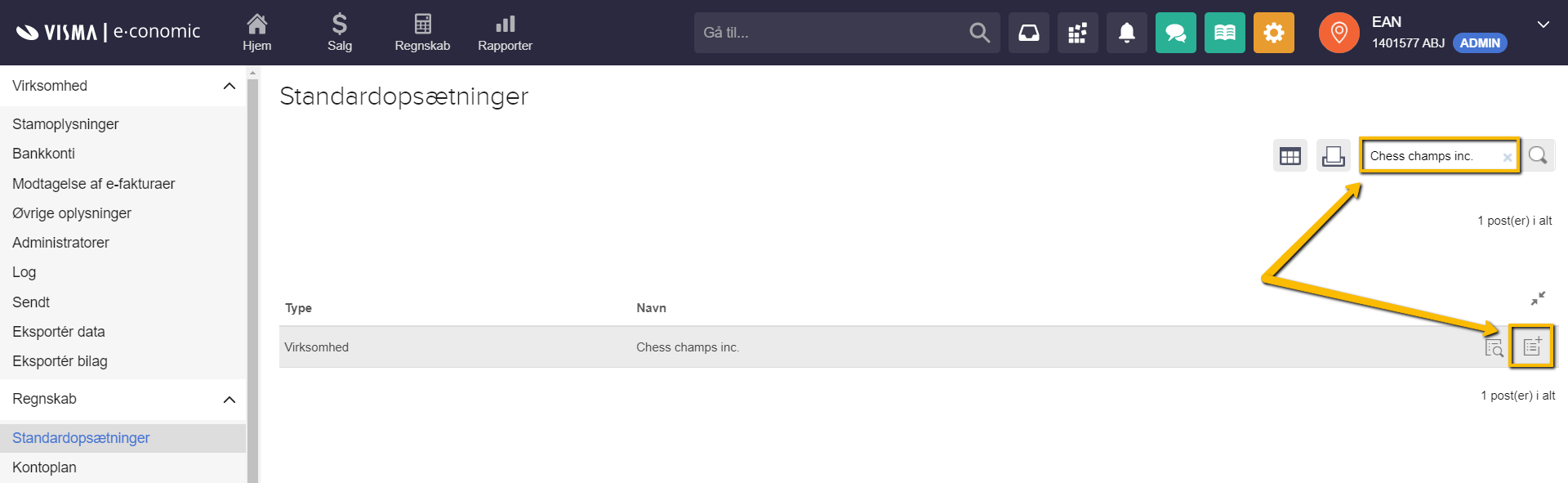
Task: Click the inbox tray icon in header
Action: (x=1029, y=33)
